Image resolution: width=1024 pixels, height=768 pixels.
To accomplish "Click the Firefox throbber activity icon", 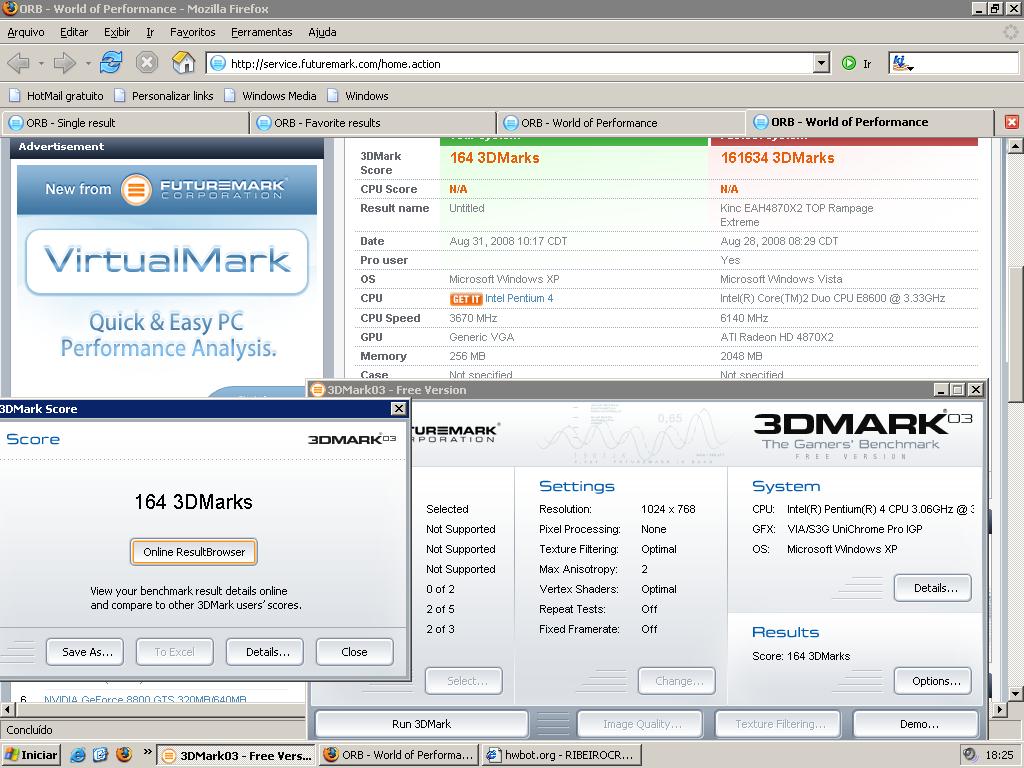I will click(1010, 32).
